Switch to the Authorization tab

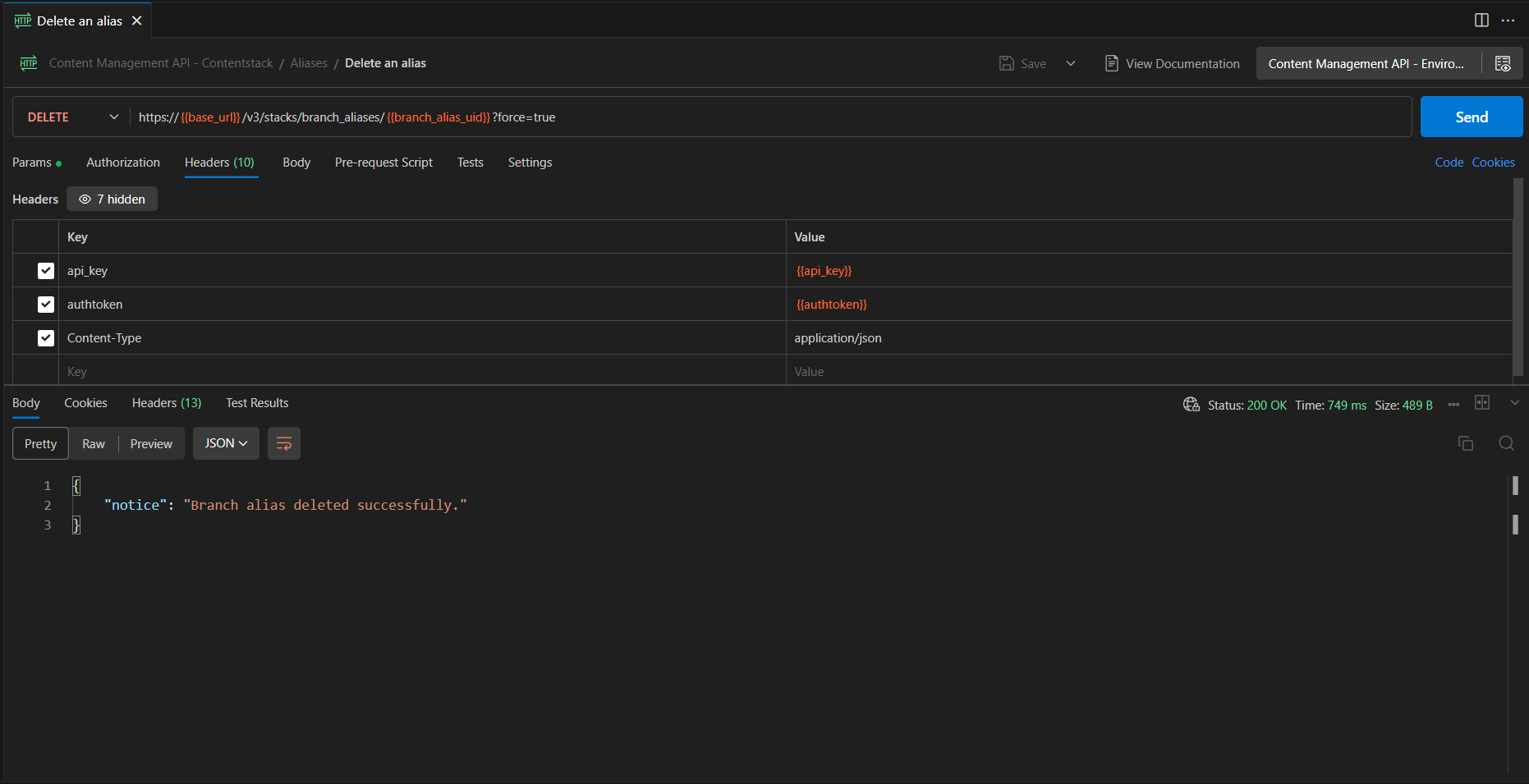(123, 163)
